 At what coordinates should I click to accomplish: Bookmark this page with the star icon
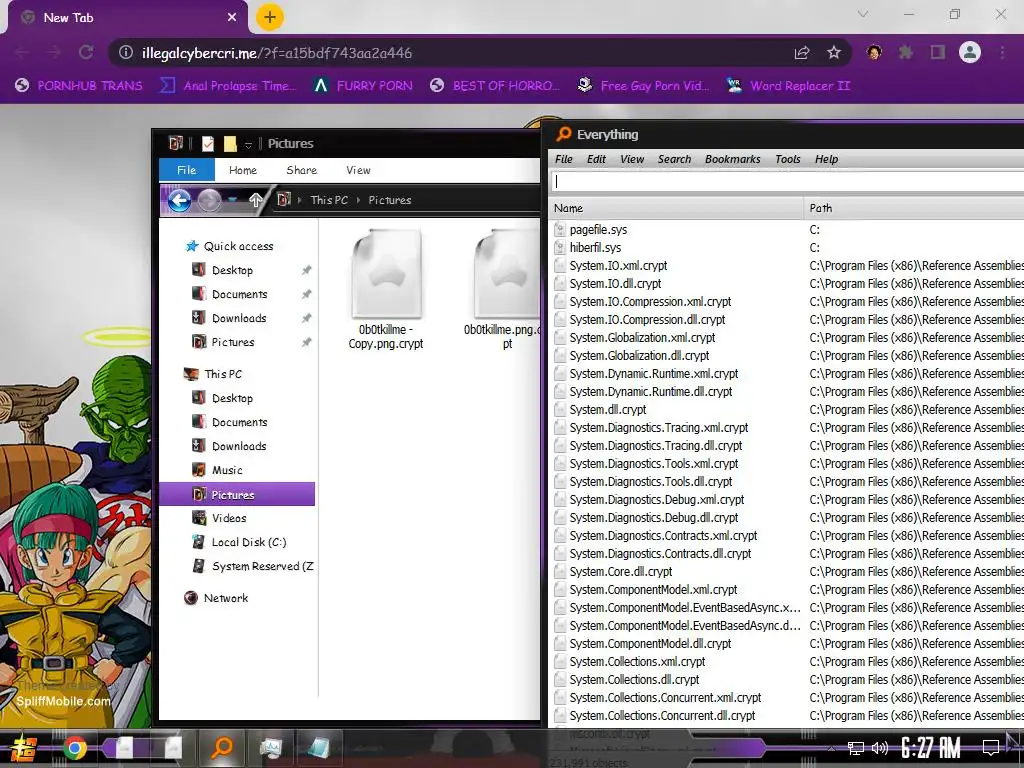[x=834, y=53]
